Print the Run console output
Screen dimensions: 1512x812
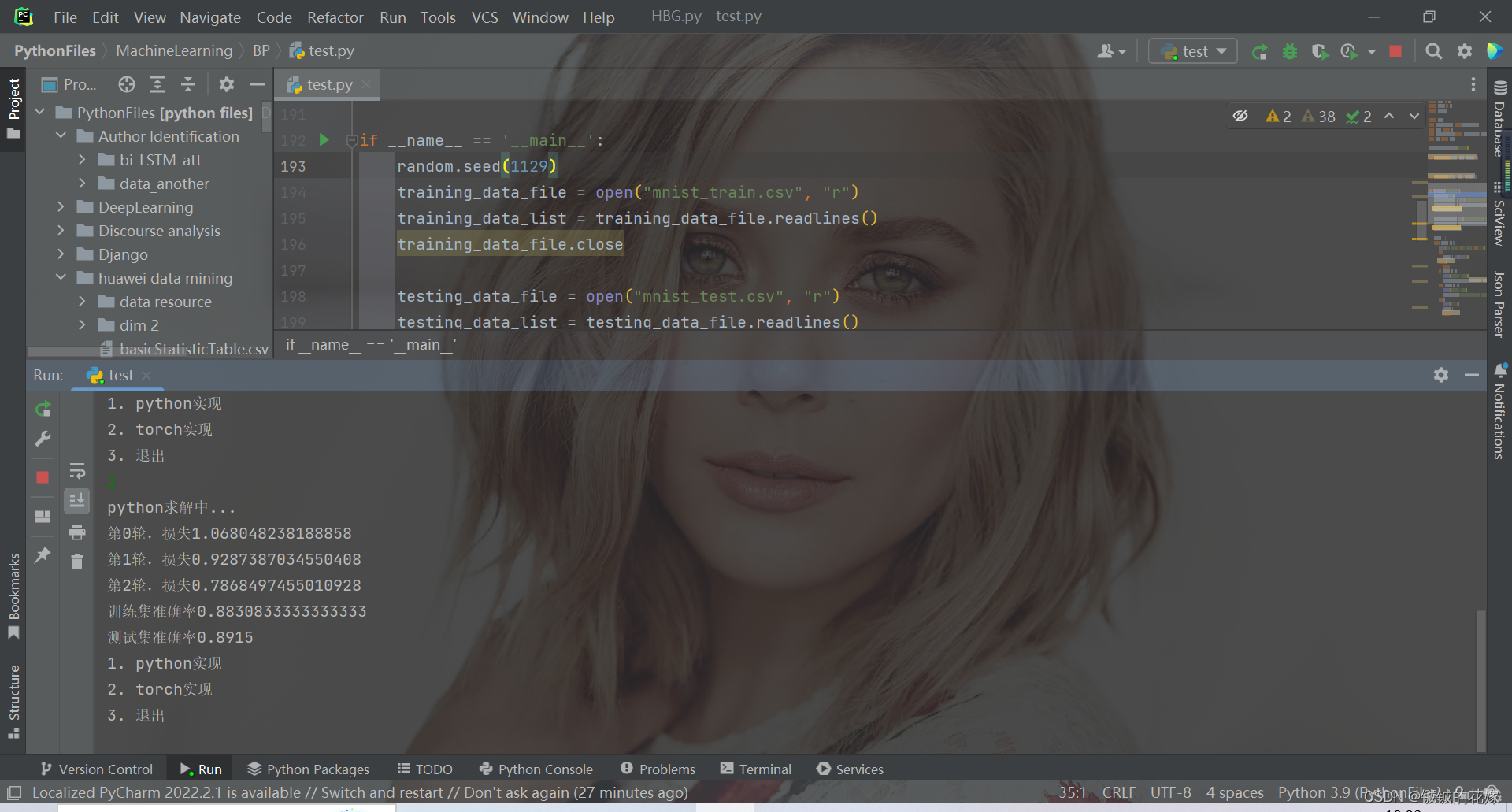pos(77,532)
